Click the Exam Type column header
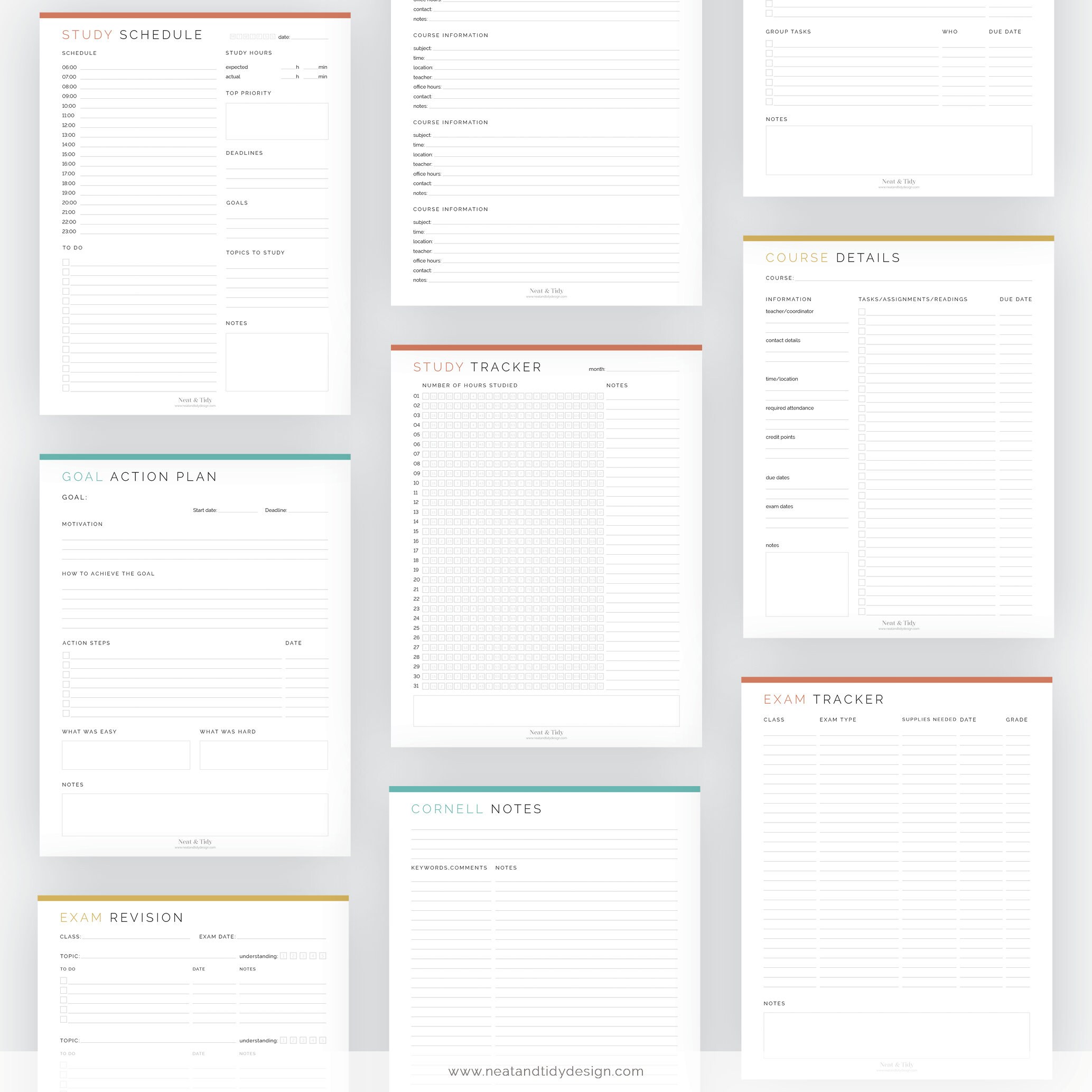Viewport: 1092px width, 1092px height. 838,720
